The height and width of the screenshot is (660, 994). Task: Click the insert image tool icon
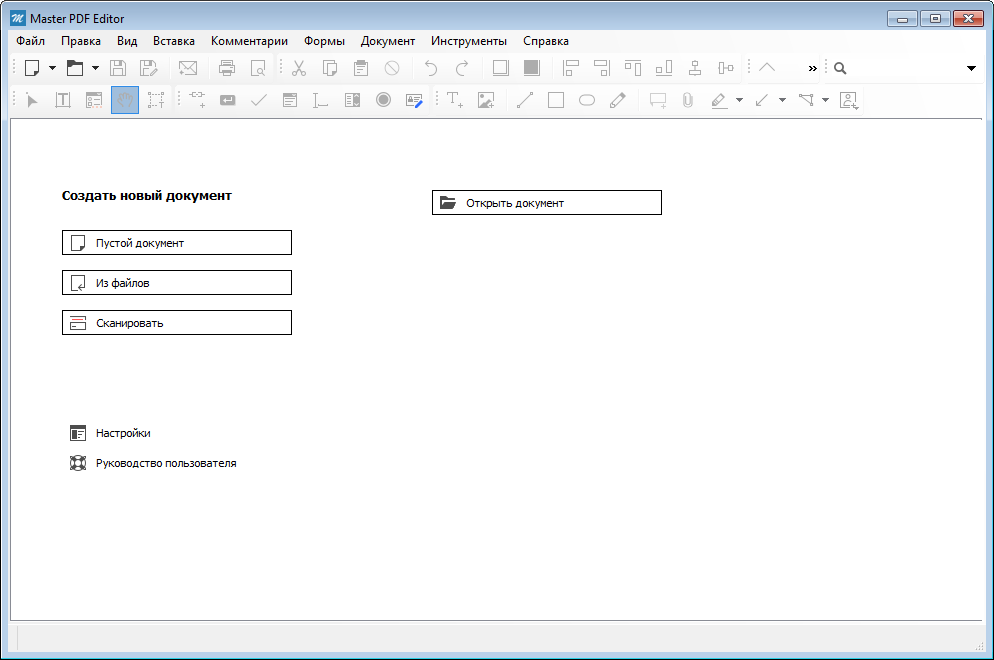pyautogui.click(x=486, y=100)
